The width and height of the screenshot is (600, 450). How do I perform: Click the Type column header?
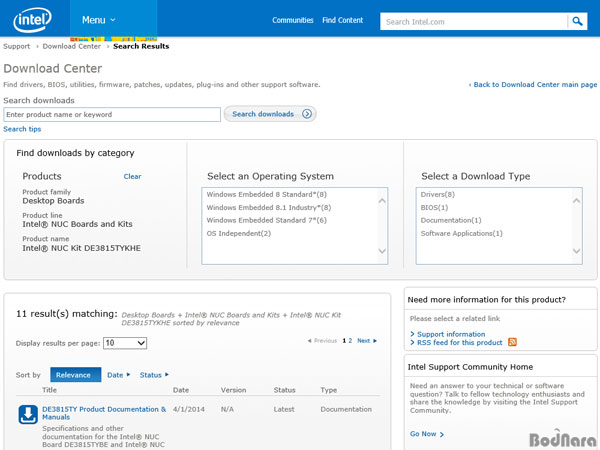(x=329, y=390)
